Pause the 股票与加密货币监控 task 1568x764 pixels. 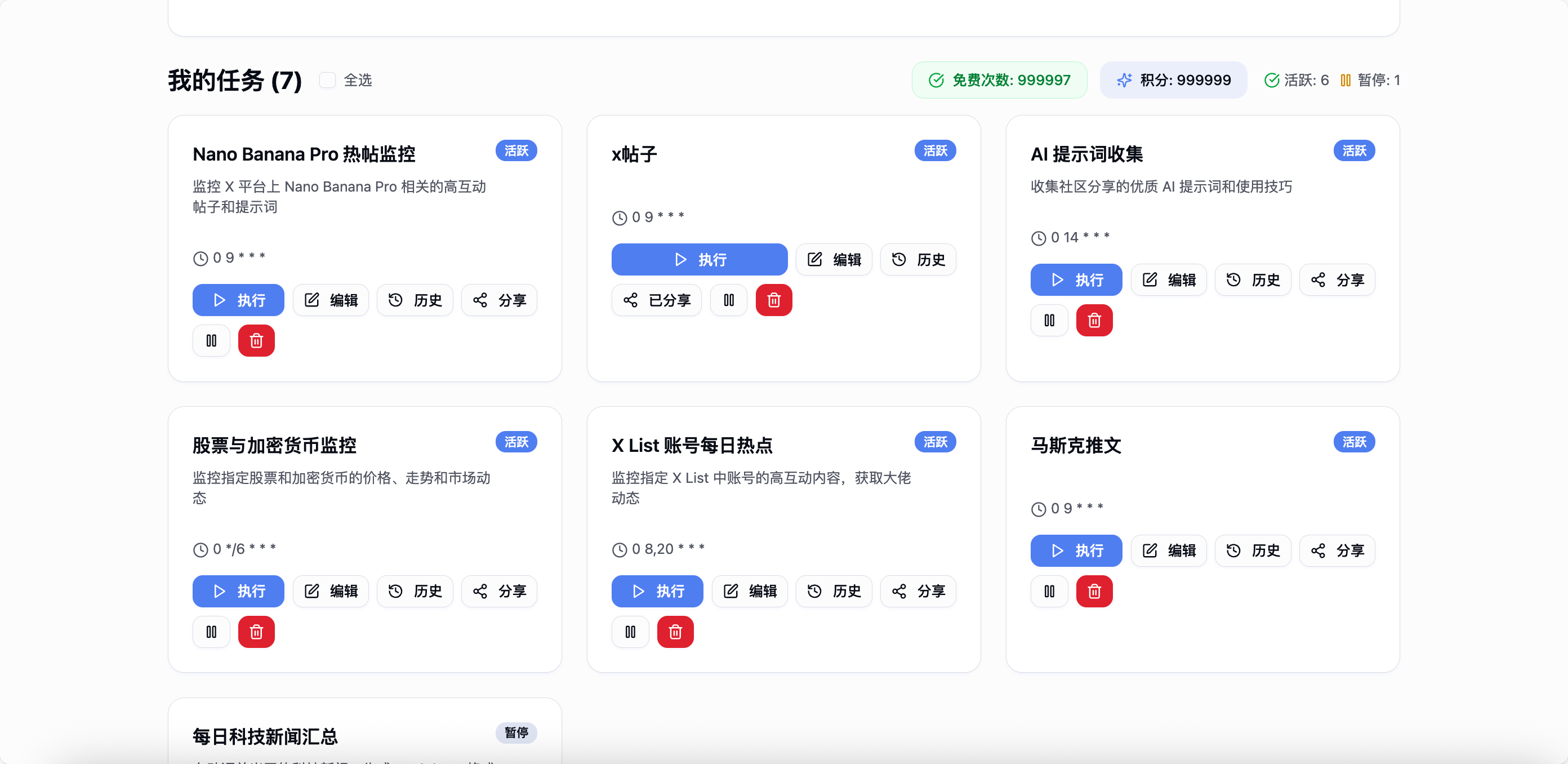pyautogui.click(x=211, y=631)
